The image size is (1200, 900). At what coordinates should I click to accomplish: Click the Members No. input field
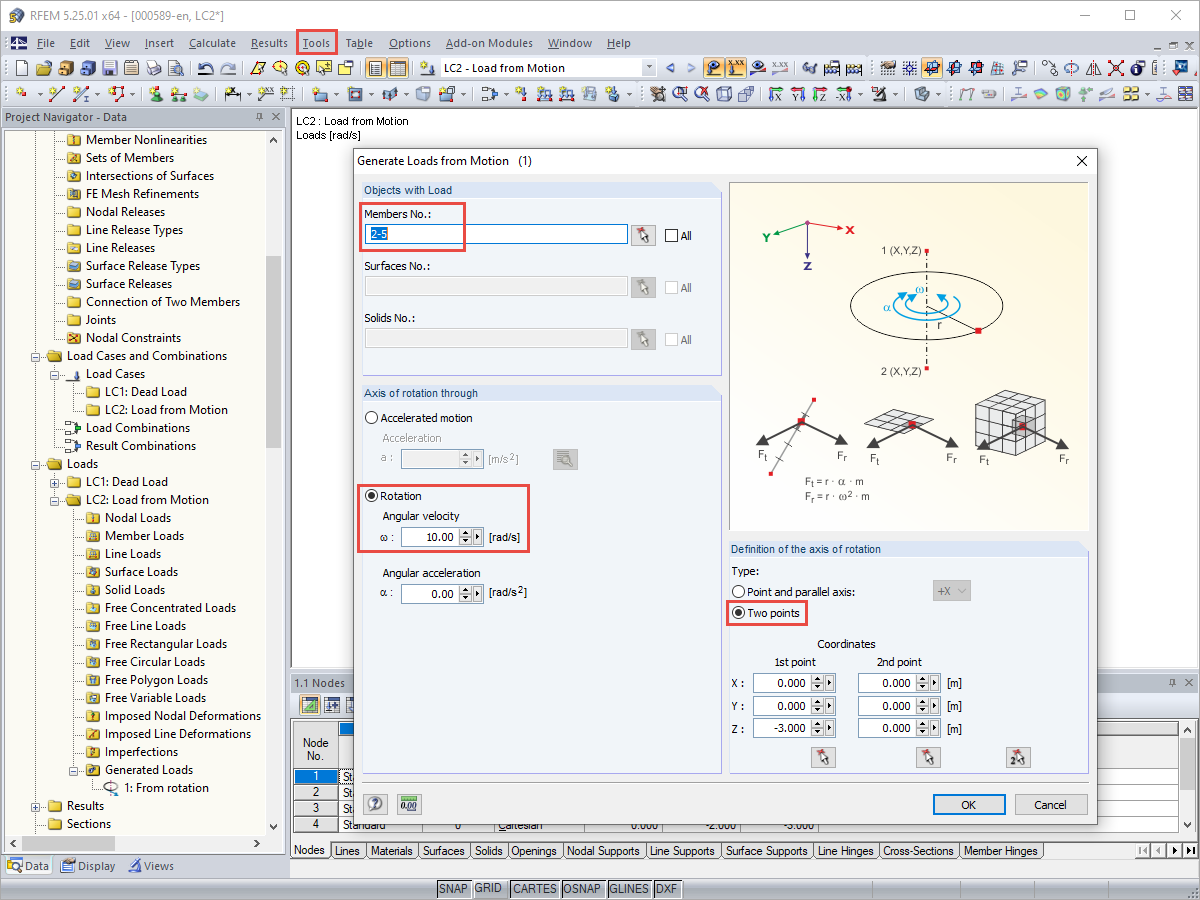point(496,234)
